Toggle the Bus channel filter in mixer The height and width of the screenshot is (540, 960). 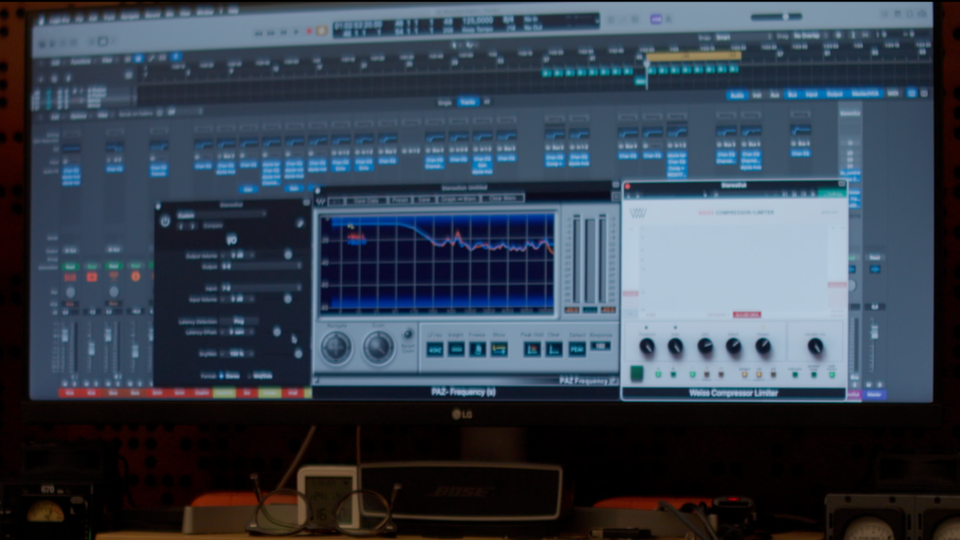click(792, 95)
